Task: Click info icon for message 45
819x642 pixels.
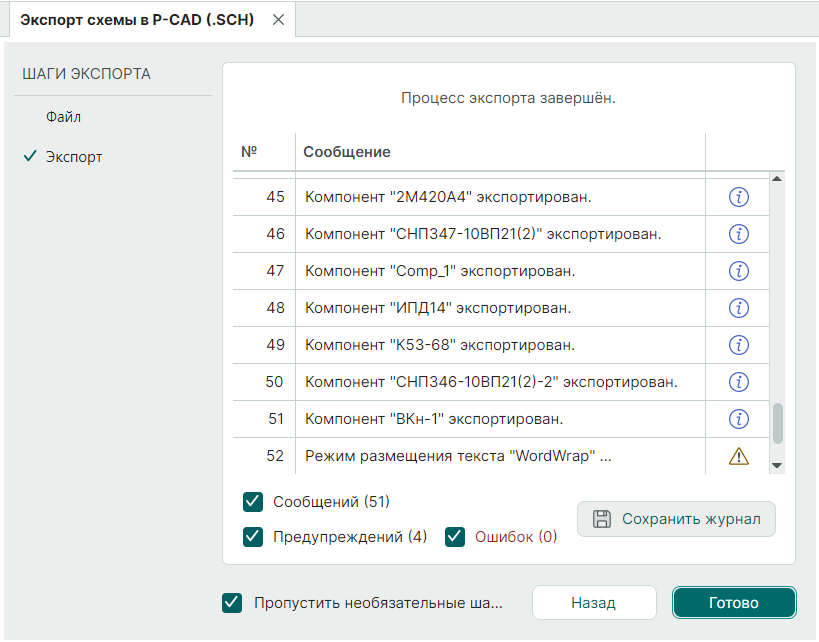Action: coord(739,197)
